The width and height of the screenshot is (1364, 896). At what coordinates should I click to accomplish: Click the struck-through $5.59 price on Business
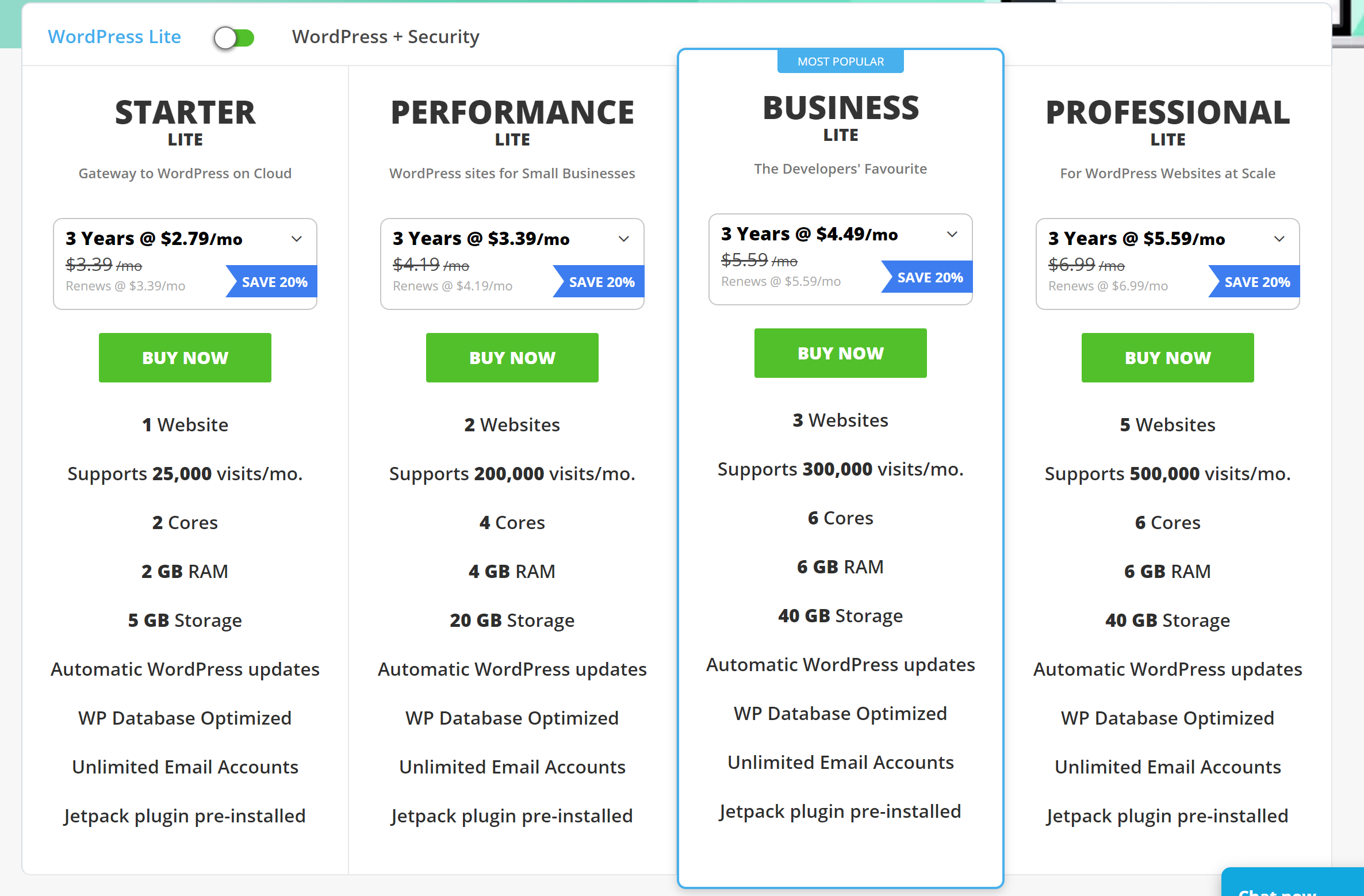pos(745,260)
